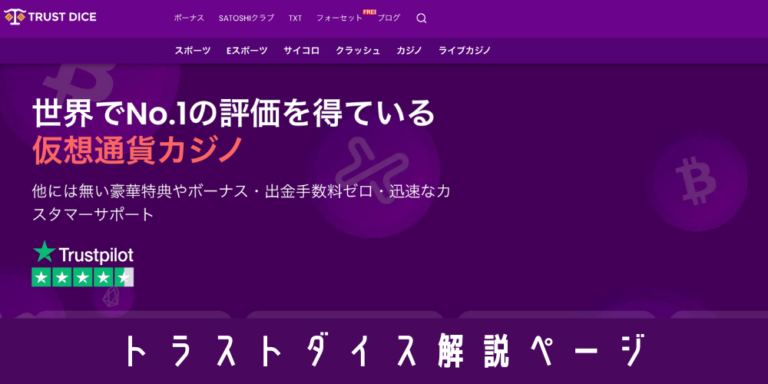Screen dimensions: 768x384
Task: Switch to the スポーツ tab
Action: click(193, 50)
